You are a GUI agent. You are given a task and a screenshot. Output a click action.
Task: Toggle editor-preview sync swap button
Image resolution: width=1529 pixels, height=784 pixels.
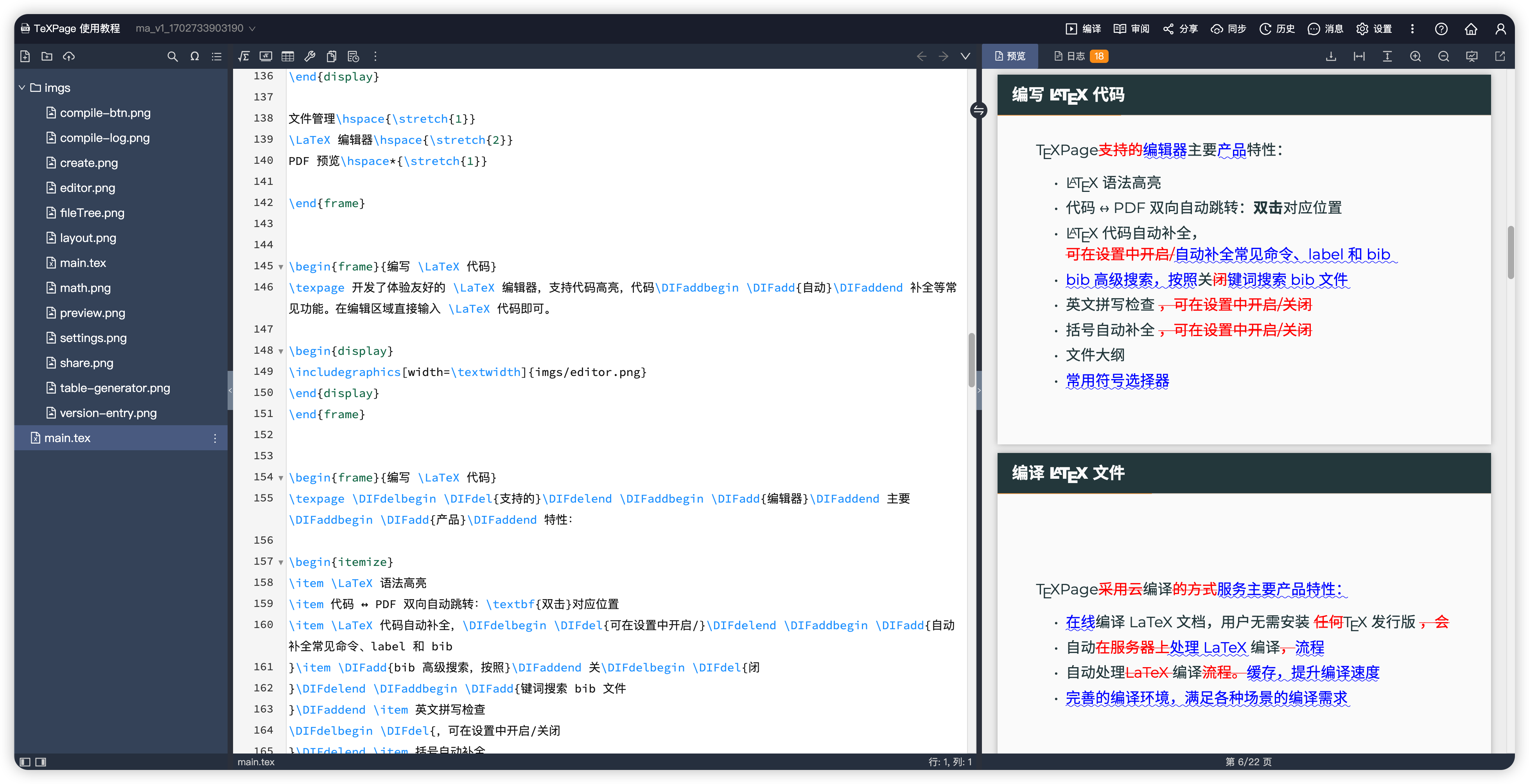(979, 110)
